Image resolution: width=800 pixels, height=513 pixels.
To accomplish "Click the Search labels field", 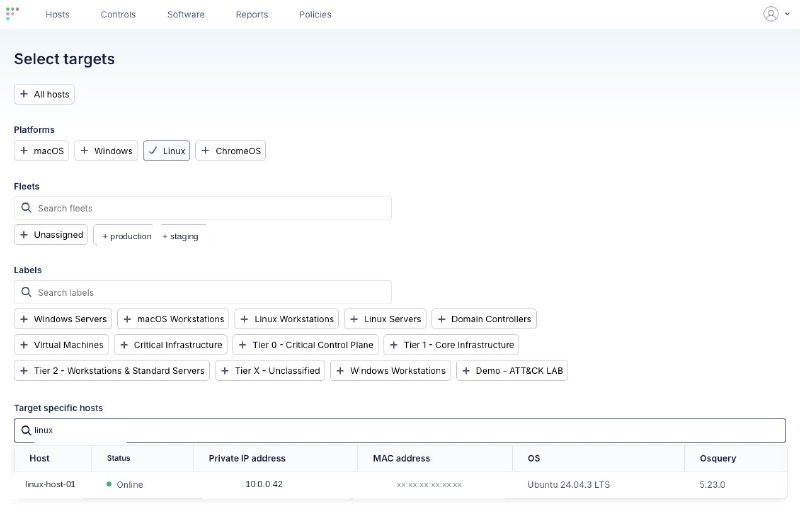I will coord(203,292).
